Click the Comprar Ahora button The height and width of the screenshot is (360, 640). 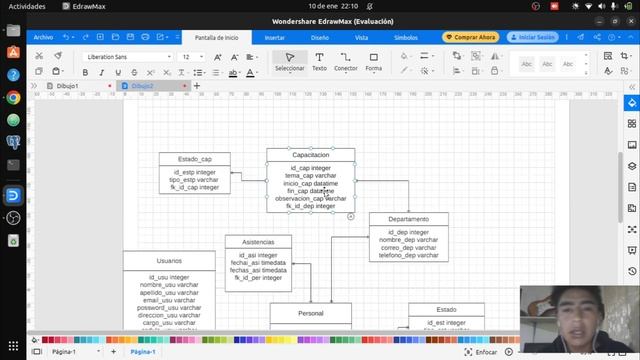(471, 37)
